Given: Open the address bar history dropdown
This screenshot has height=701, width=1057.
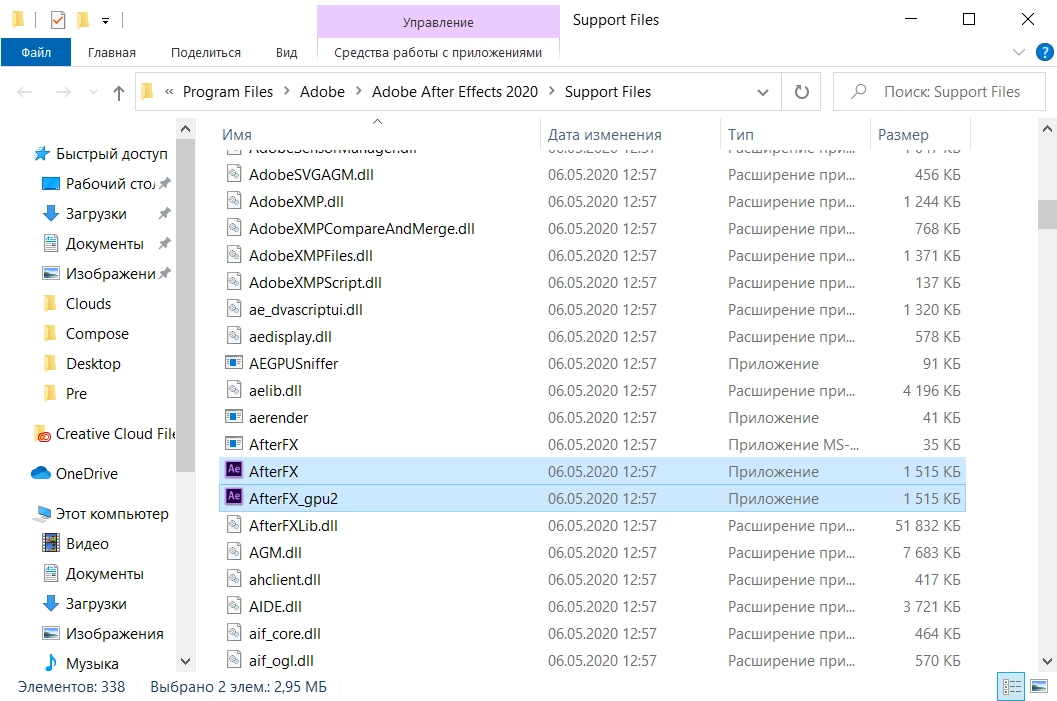Looking at the screenshot, I should pos(762,92).
